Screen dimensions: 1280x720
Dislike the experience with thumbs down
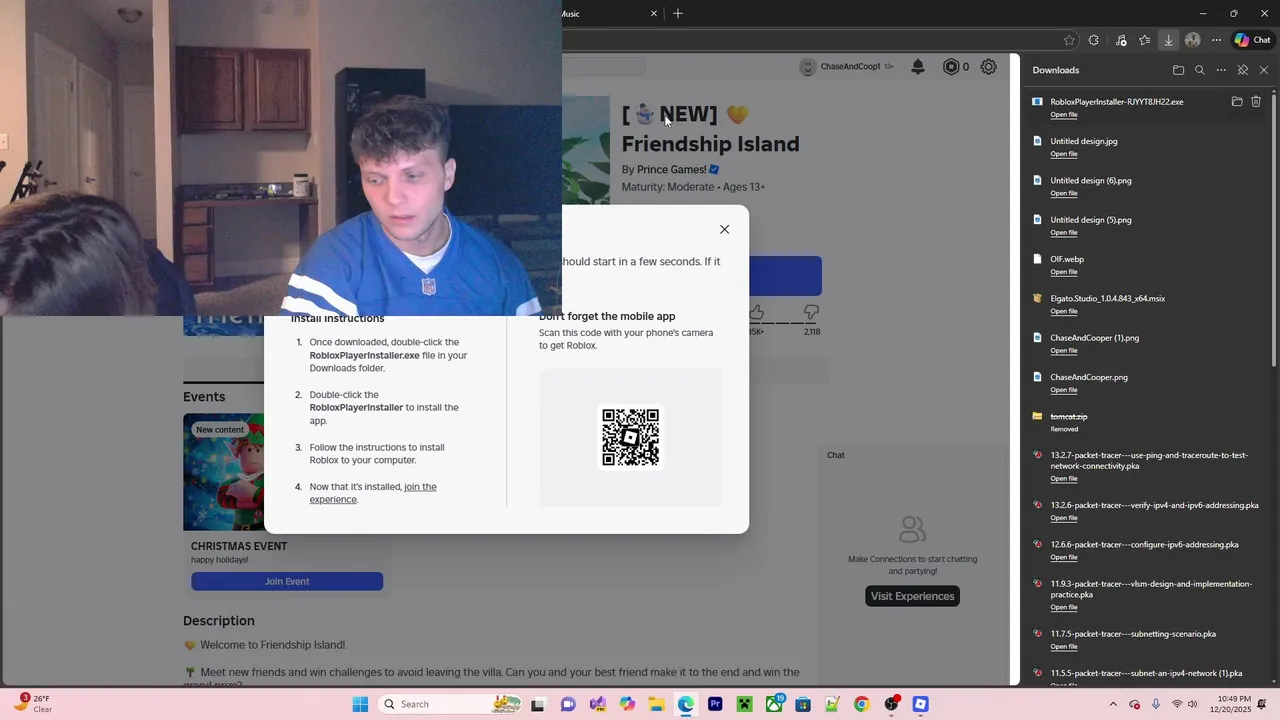pos(811,313)
